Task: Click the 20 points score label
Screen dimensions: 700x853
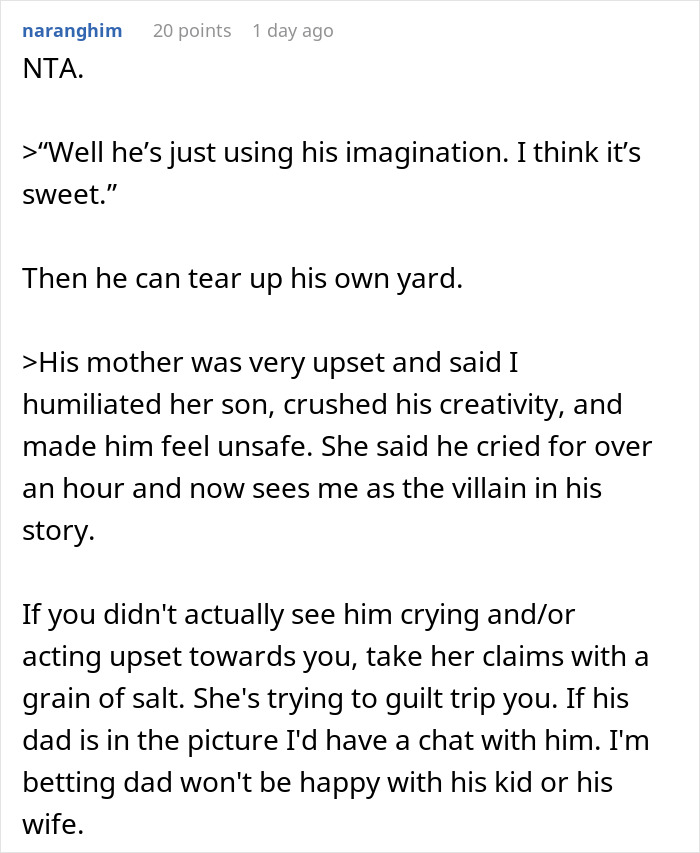Action: tap(192, 31)
